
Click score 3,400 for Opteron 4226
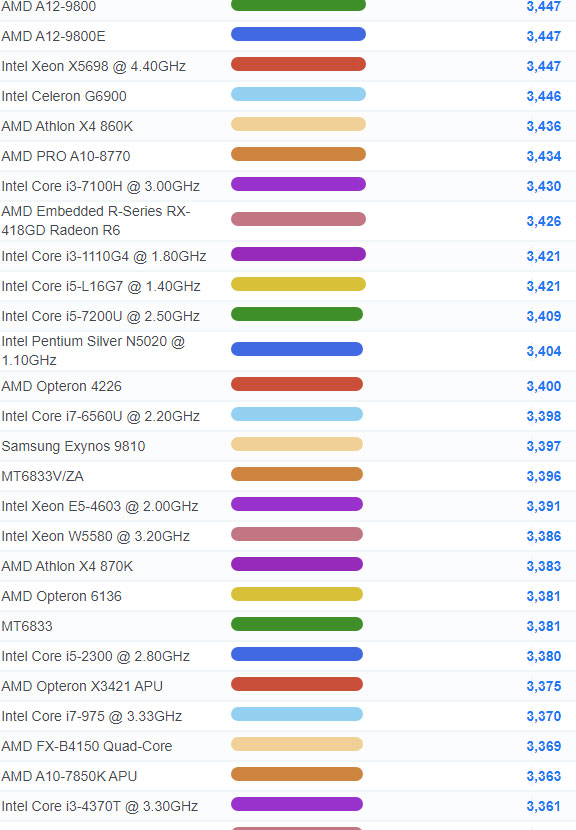pos(544,386)
